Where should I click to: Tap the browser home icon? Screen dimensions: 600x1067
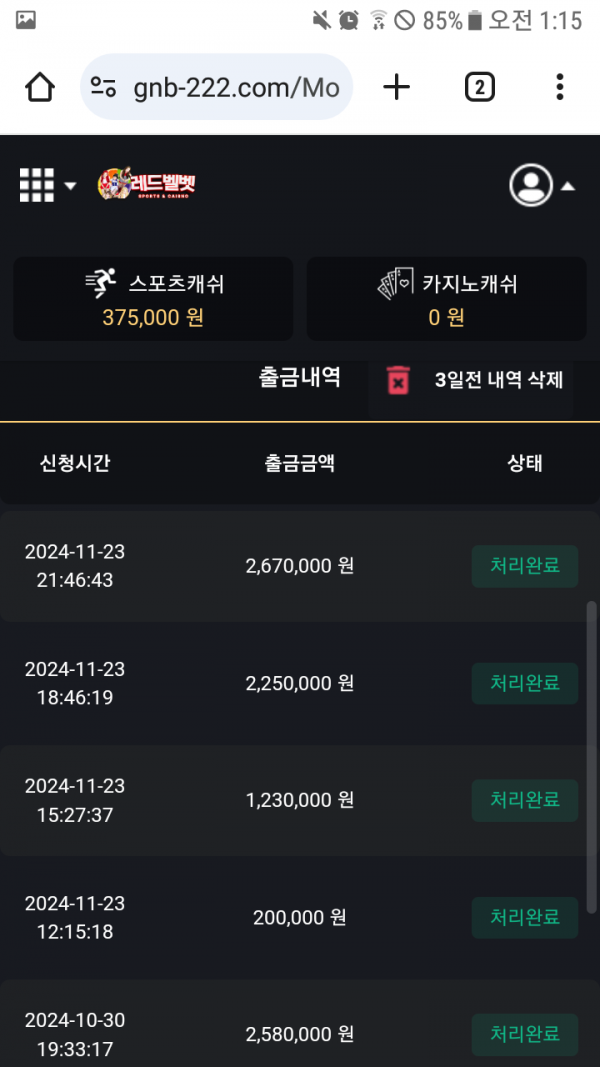pos(40,88)
